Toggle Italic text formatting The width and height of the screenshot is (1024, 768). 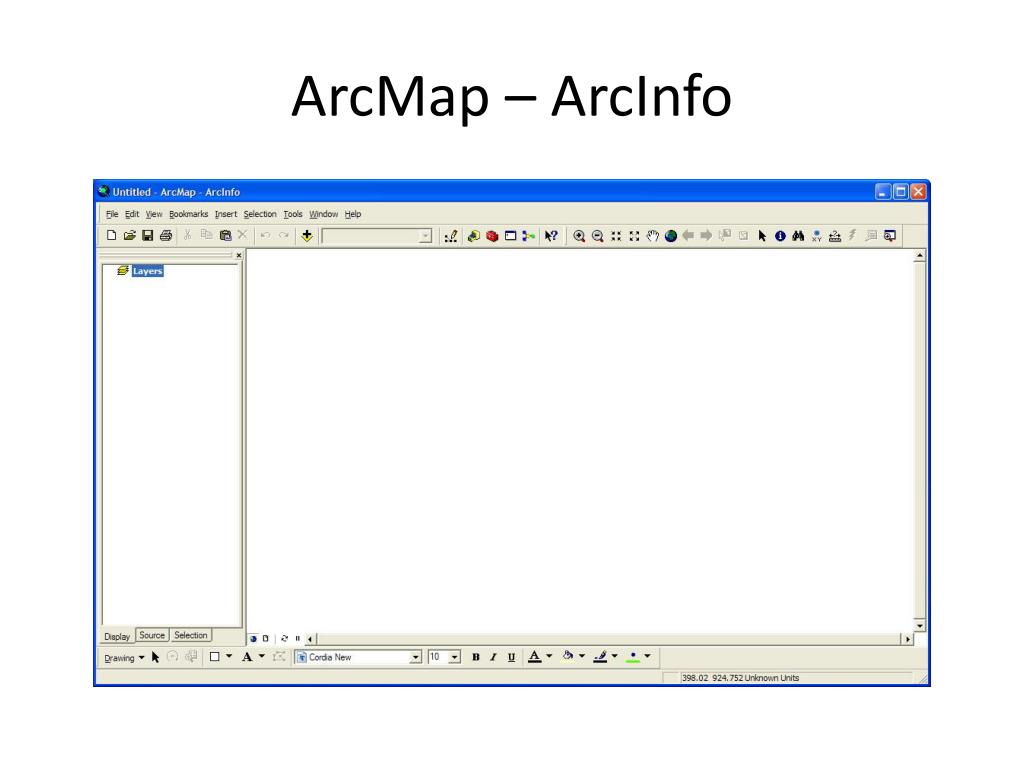click(493, 657)
